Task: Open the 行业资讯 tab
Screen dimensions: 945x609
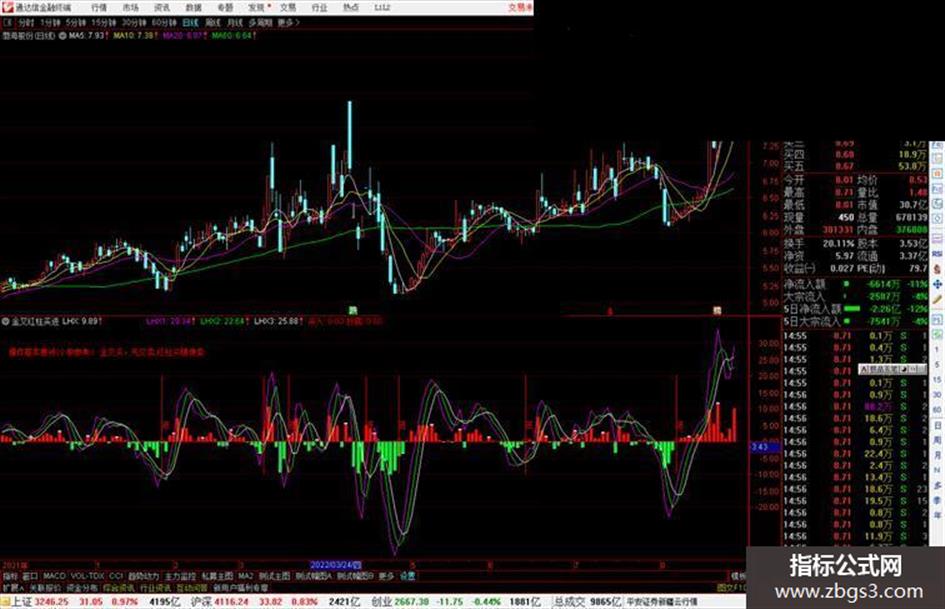Action: (155, 588)
